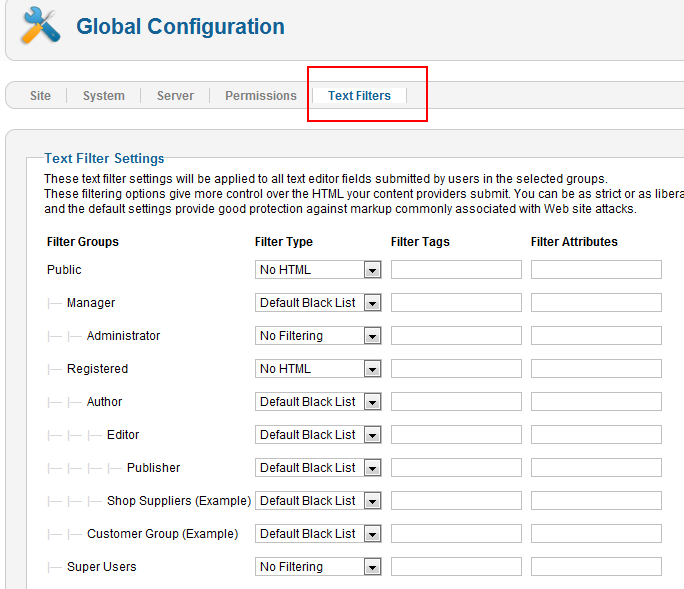Viewport: 684px width, 589px height.
Task: Click the Filter Tags column header
Action: click(x=420, y=242)
